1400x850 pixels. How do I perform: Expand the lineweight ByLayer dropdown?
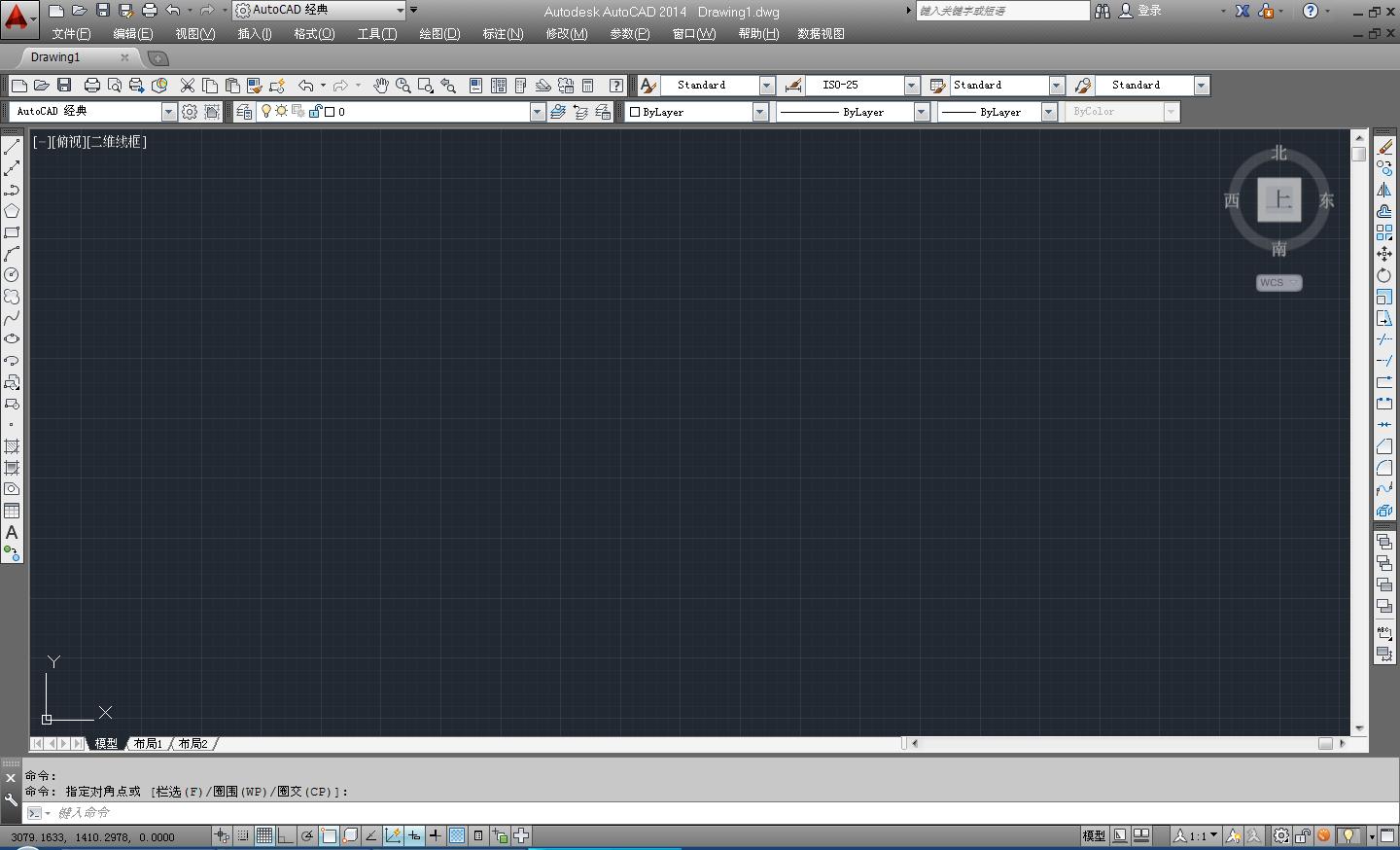[x=1048, y=112]
